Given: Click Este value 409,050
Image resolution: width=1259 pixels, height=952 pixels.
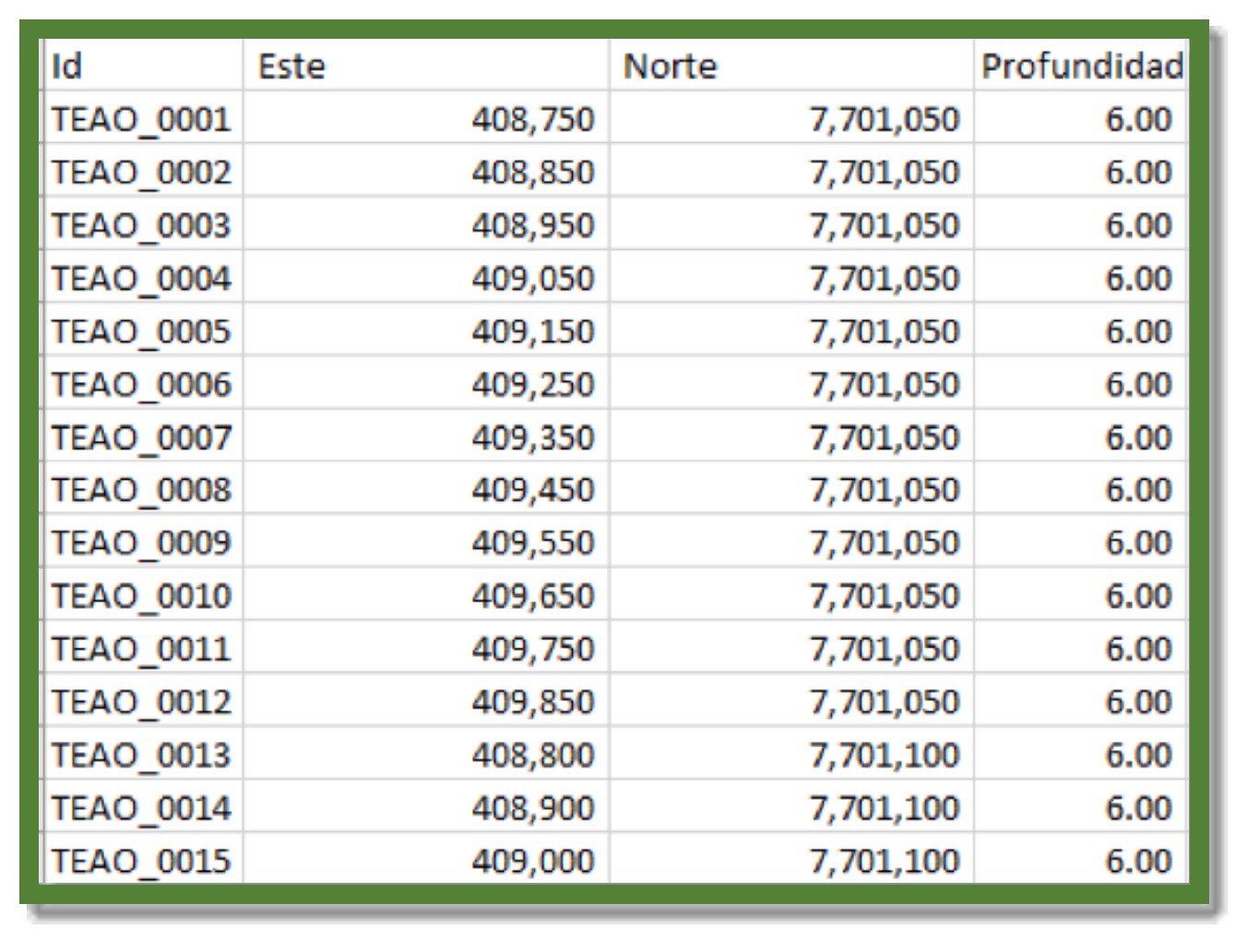Looking at the screenshot, I should tap(532, 279).
